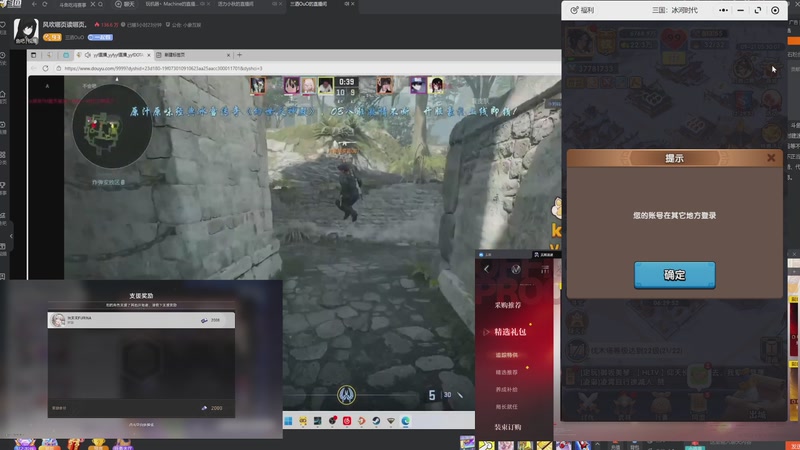Clear the Douyu search box with its X

click(92, 4)
